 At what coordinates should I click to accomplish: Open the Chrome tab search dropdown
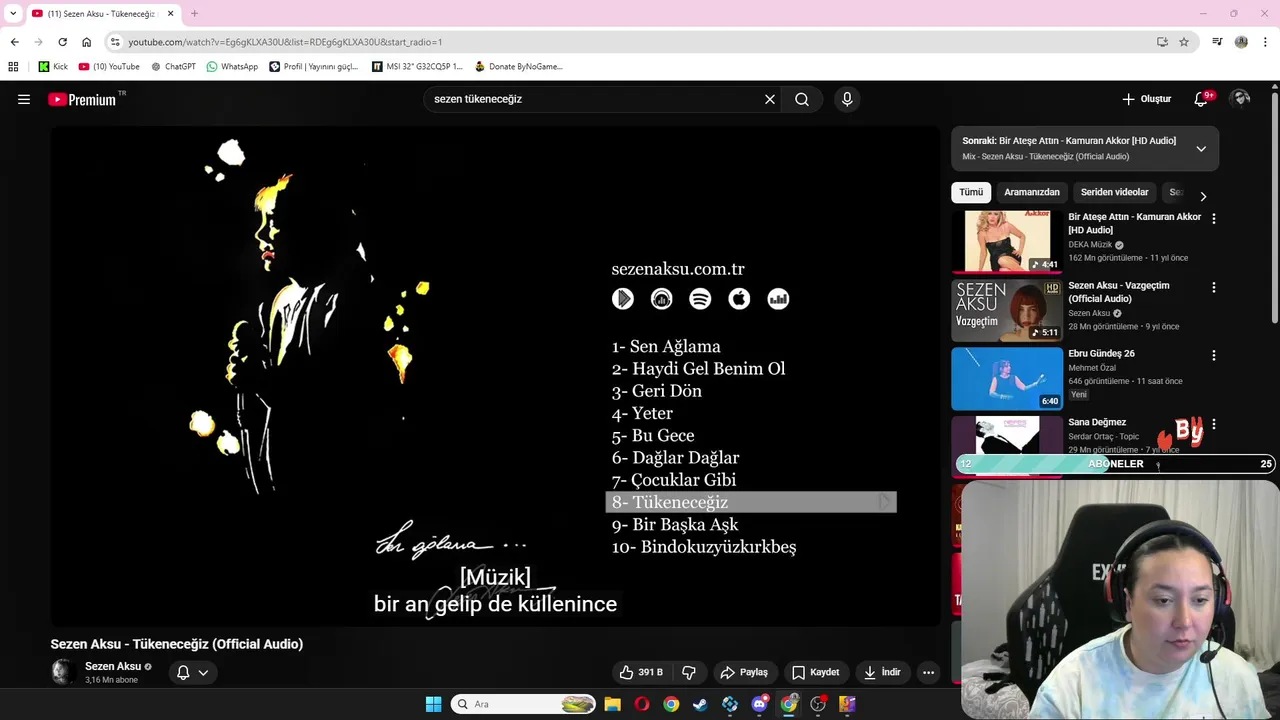point(12,14)
